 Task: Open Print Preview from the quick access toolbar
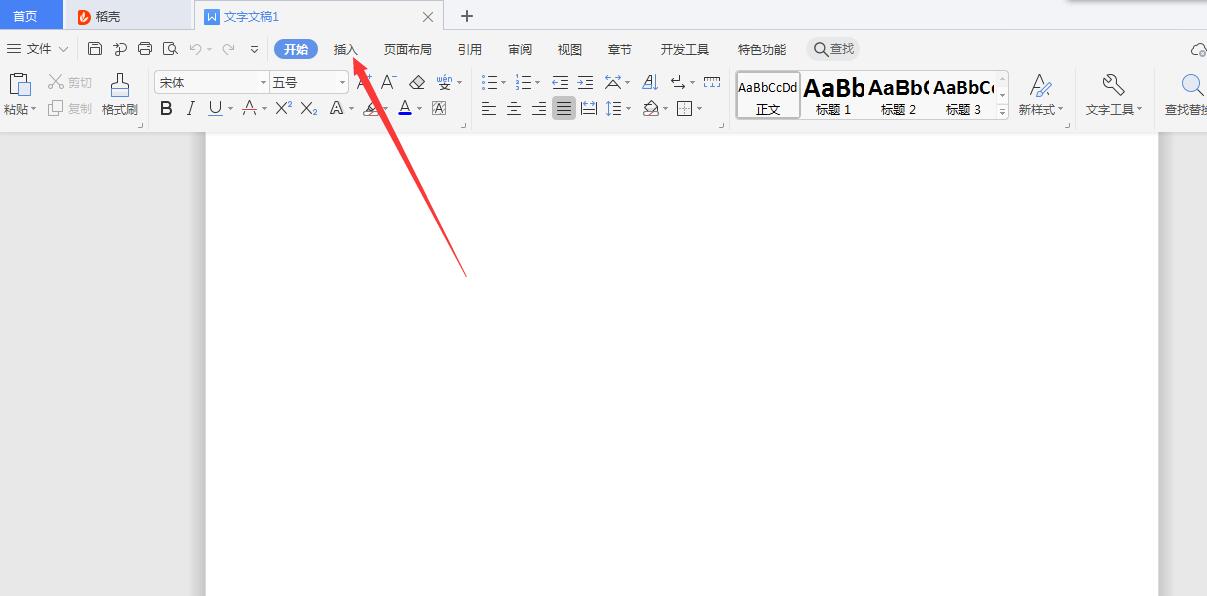coord(170,47)
